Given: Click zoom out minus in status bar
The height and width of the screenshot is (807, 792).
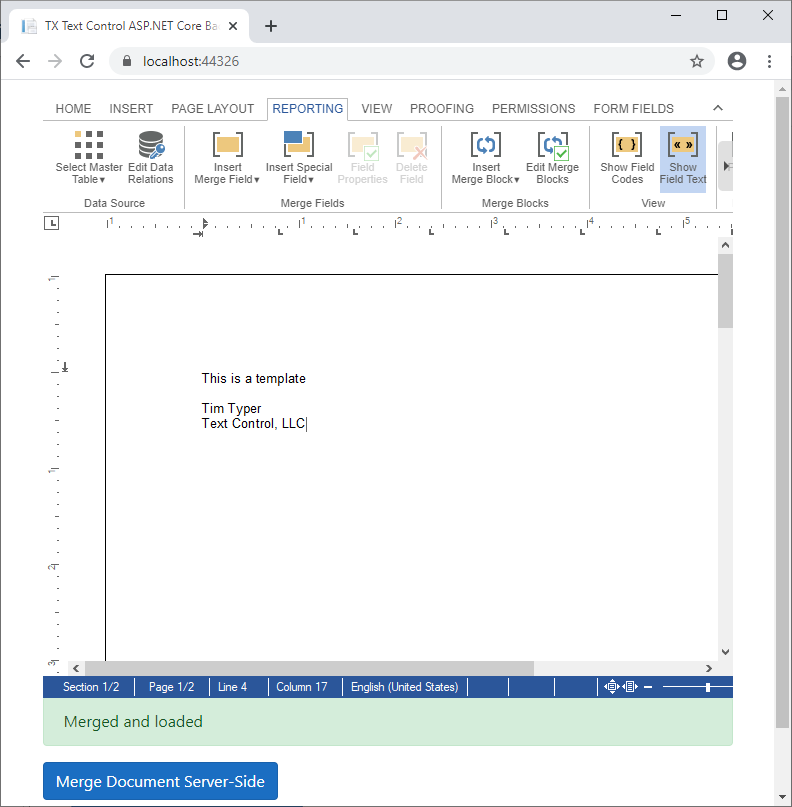Looking at the screenshot, I should coord(648,687).
